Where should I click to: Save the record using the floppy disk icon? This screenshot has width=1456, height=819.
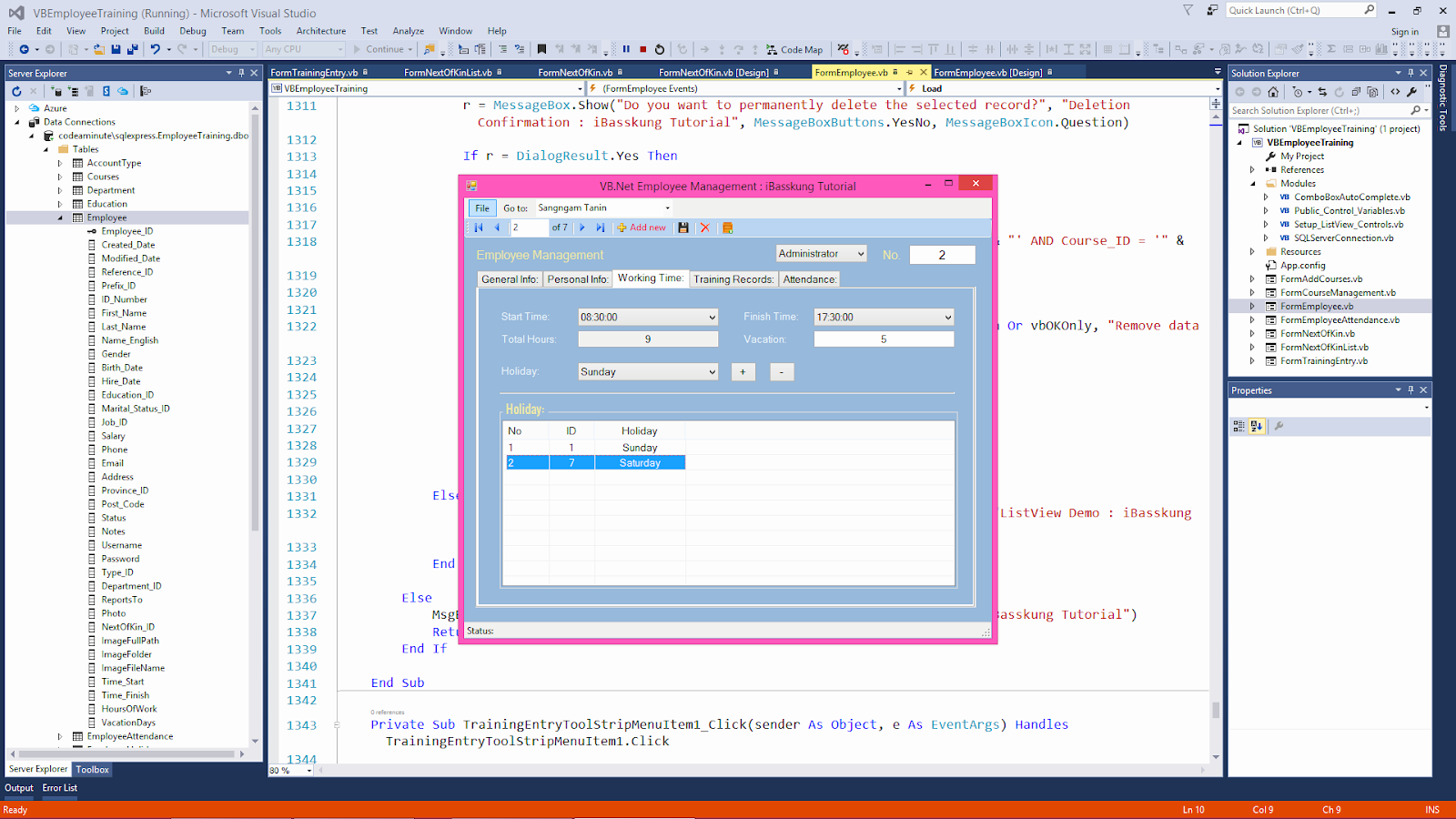point(683,227)
